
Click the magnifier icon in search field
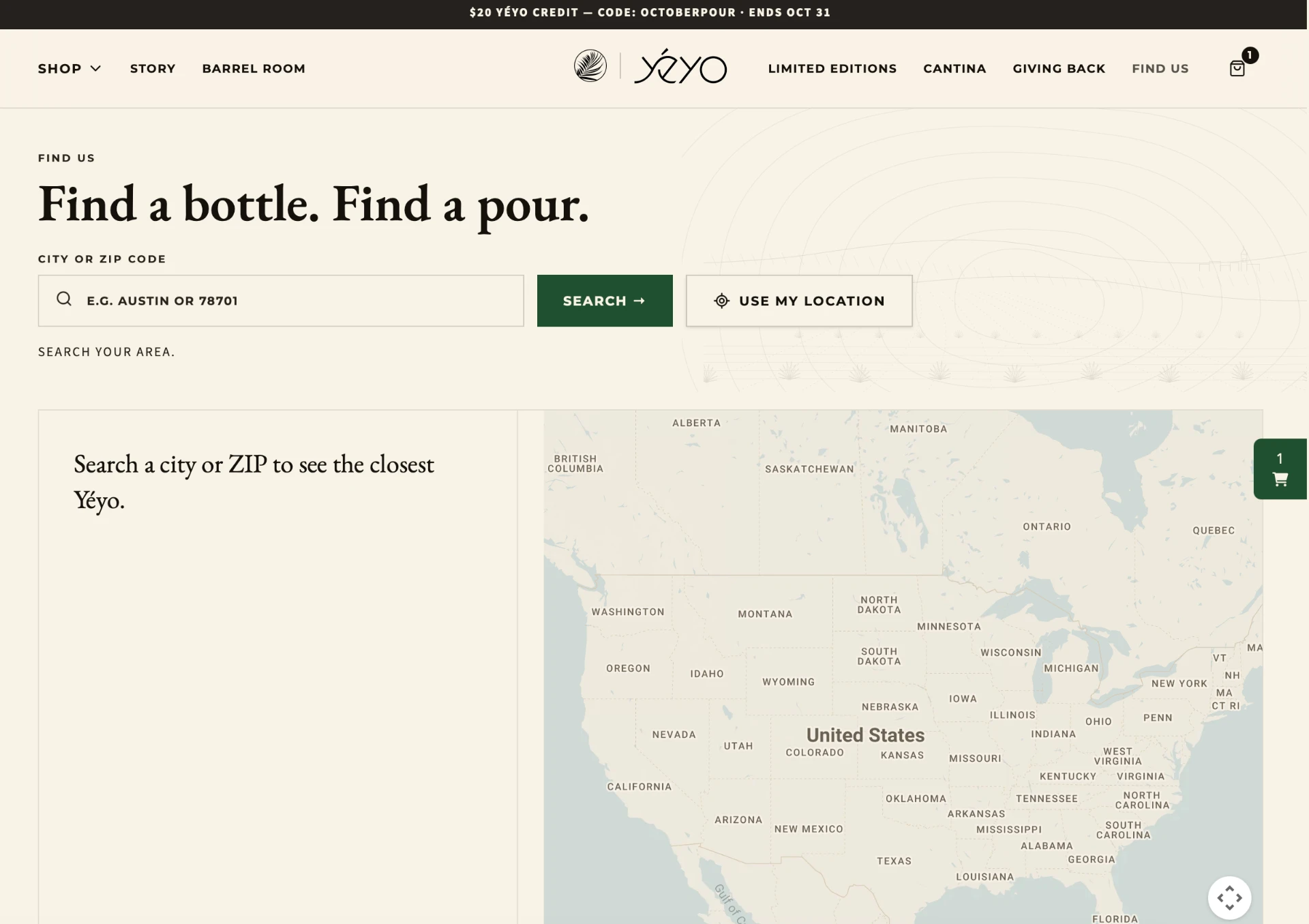pos(64,299)
